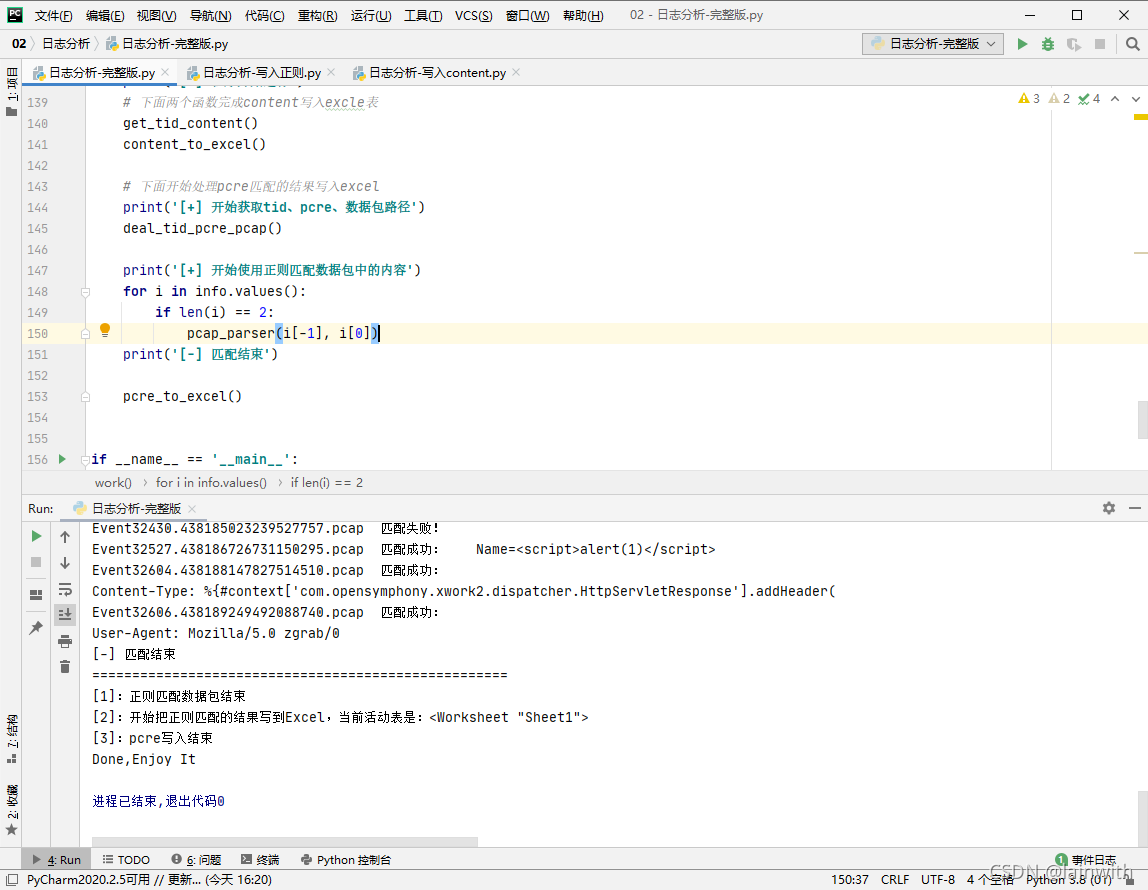The image size is (1148, 890).
Task: Print the Run console output
Action: tap(65, 641)
